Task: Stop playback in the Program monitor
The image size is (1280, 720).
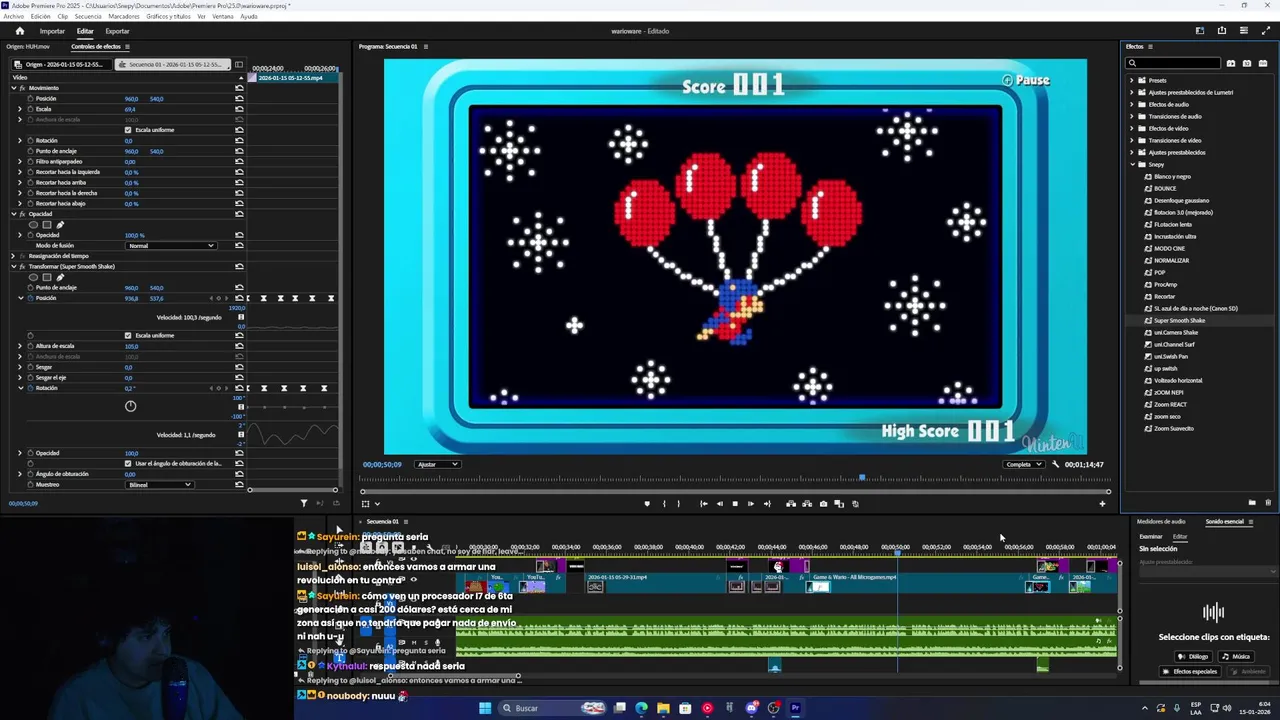Action: [735, 504]
